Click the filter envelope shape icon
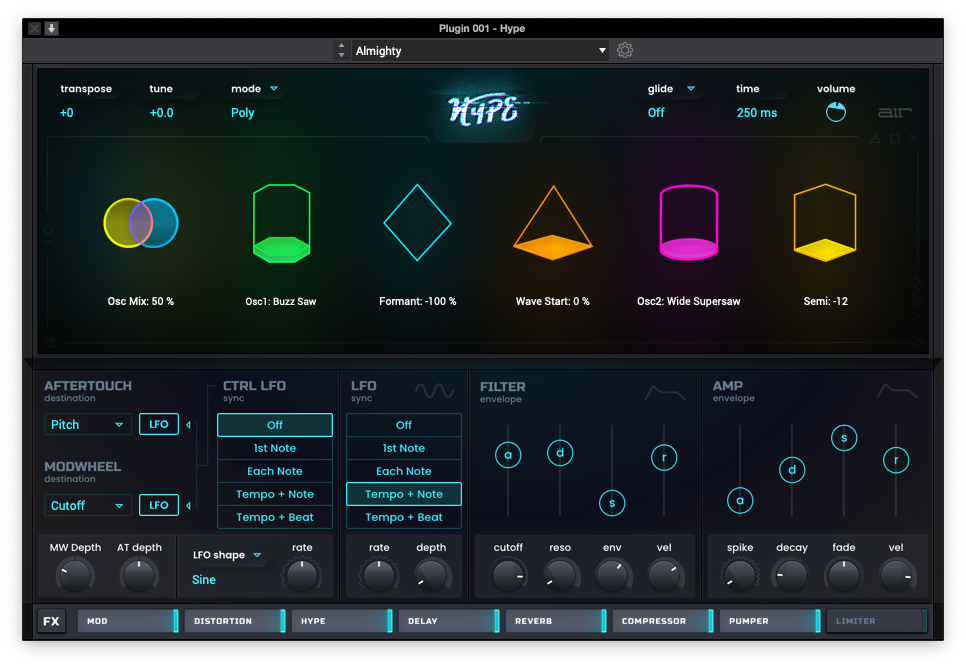This screenshot has width=966, height=667. 665,392
